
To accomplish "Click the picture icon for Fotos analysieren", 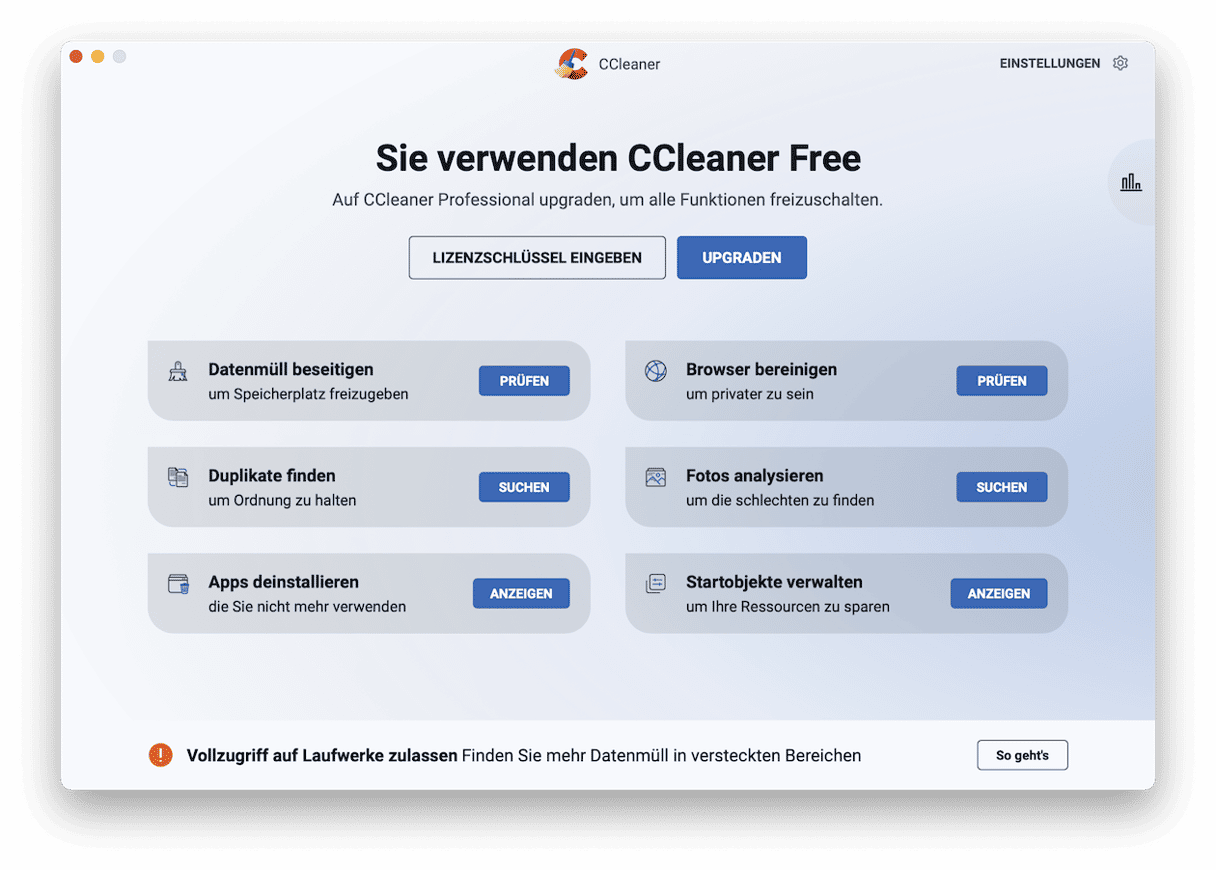I will coord(655,477).
